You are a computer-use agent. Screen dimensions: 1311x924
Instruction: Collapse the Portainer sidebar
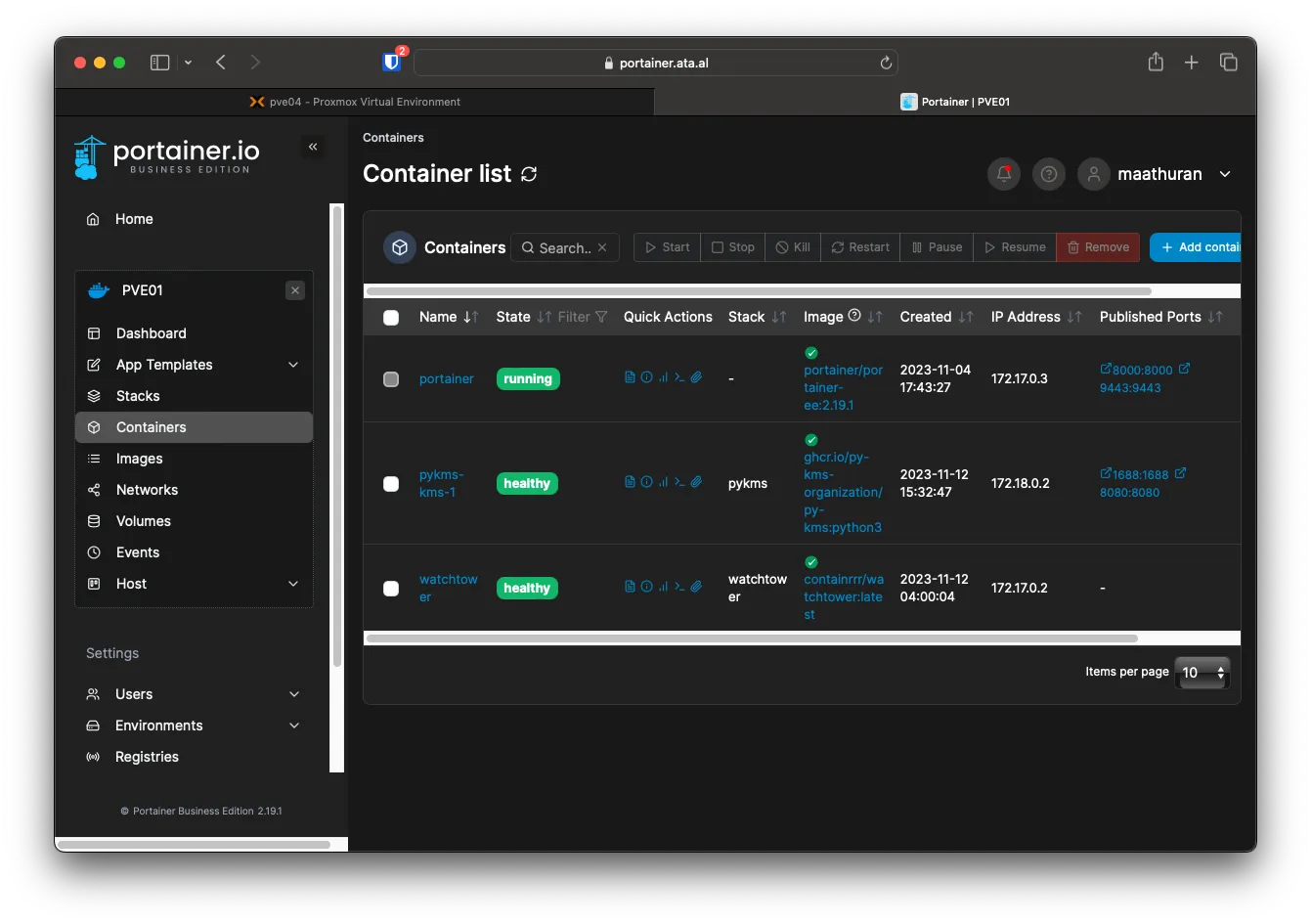click(313, 147)
